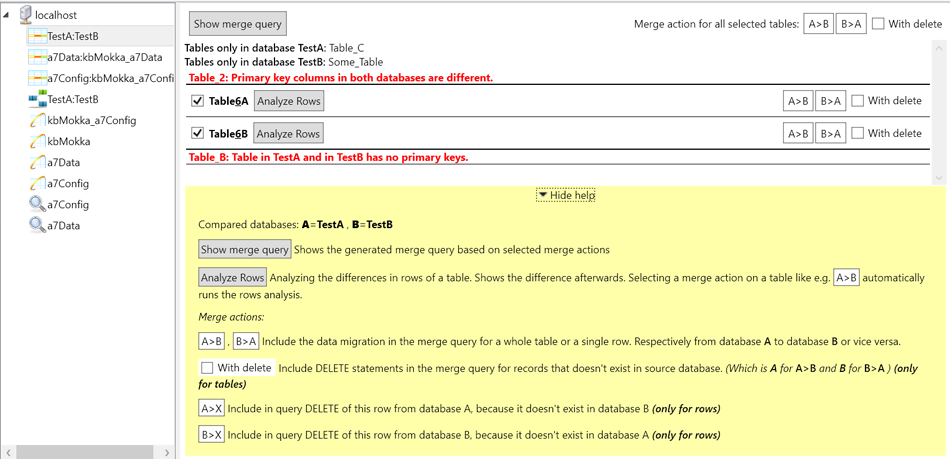This screenshot has height=459, width=950.
Task: Click the kbMokka database icon
Action: coord(37,142)
